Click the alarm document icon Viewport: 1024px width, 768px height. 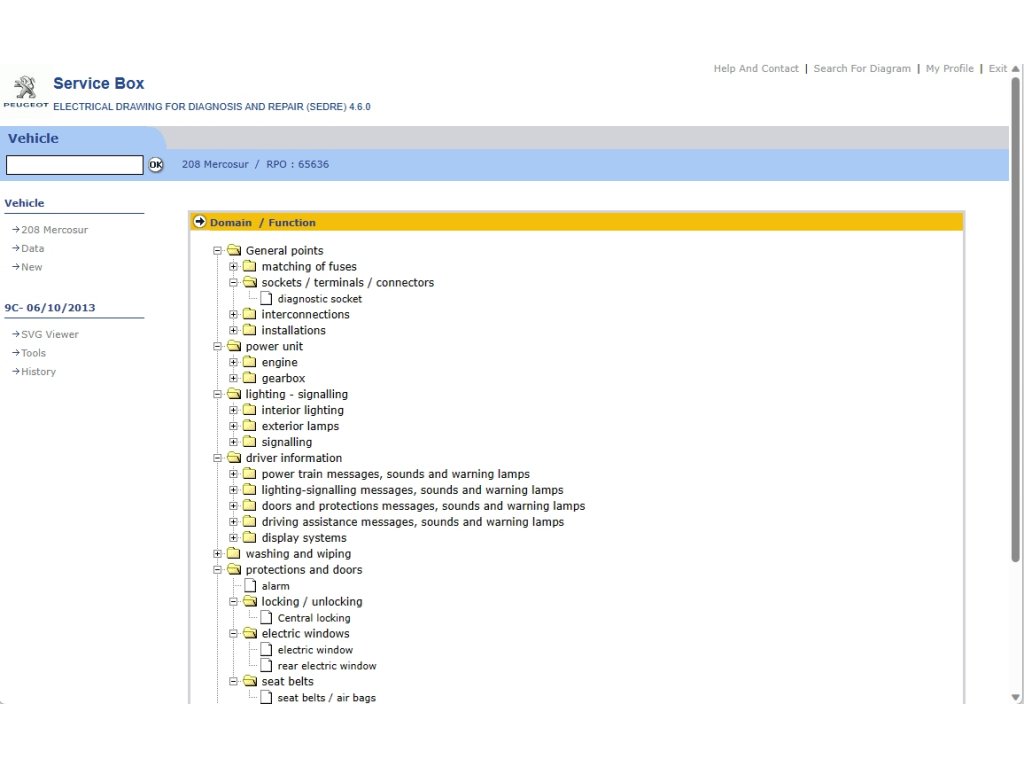pyautogui.click(x=250, y=586)
